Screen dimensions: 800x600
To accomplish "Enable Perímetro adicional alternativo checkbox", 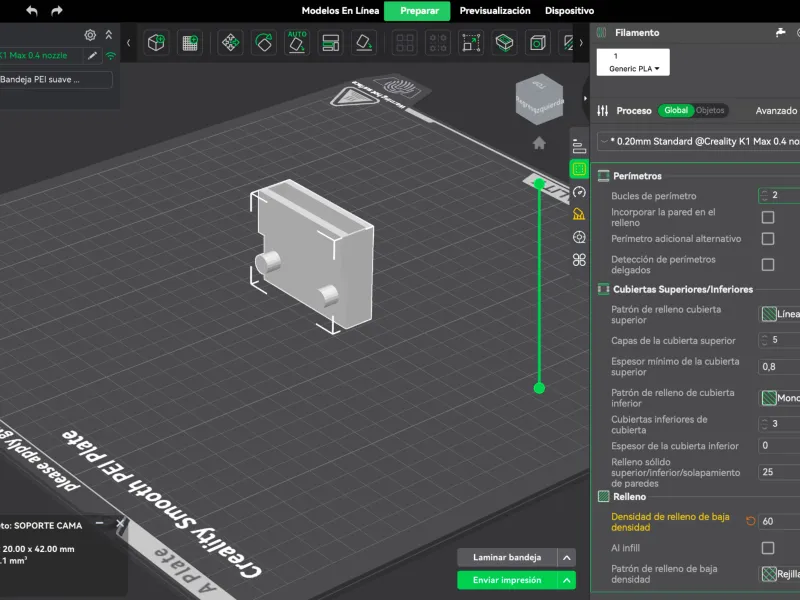I will pyautogui.click(x=767, y=239).
